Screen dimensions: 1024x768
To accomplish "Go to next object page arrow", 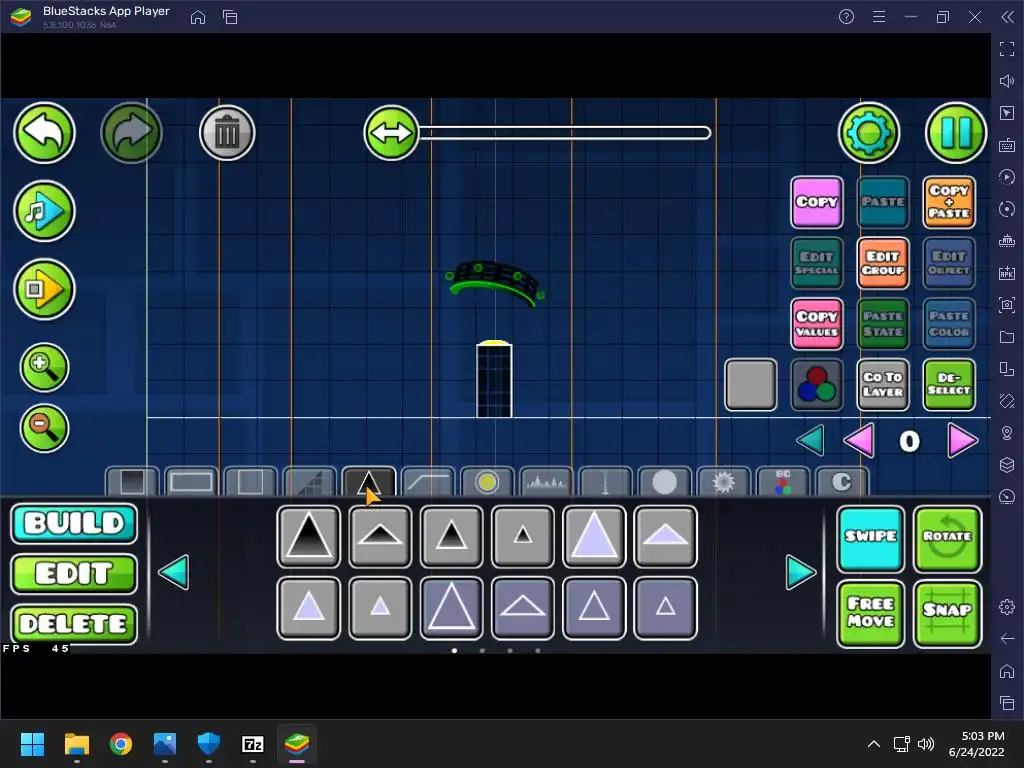I will tap(801, 573).
